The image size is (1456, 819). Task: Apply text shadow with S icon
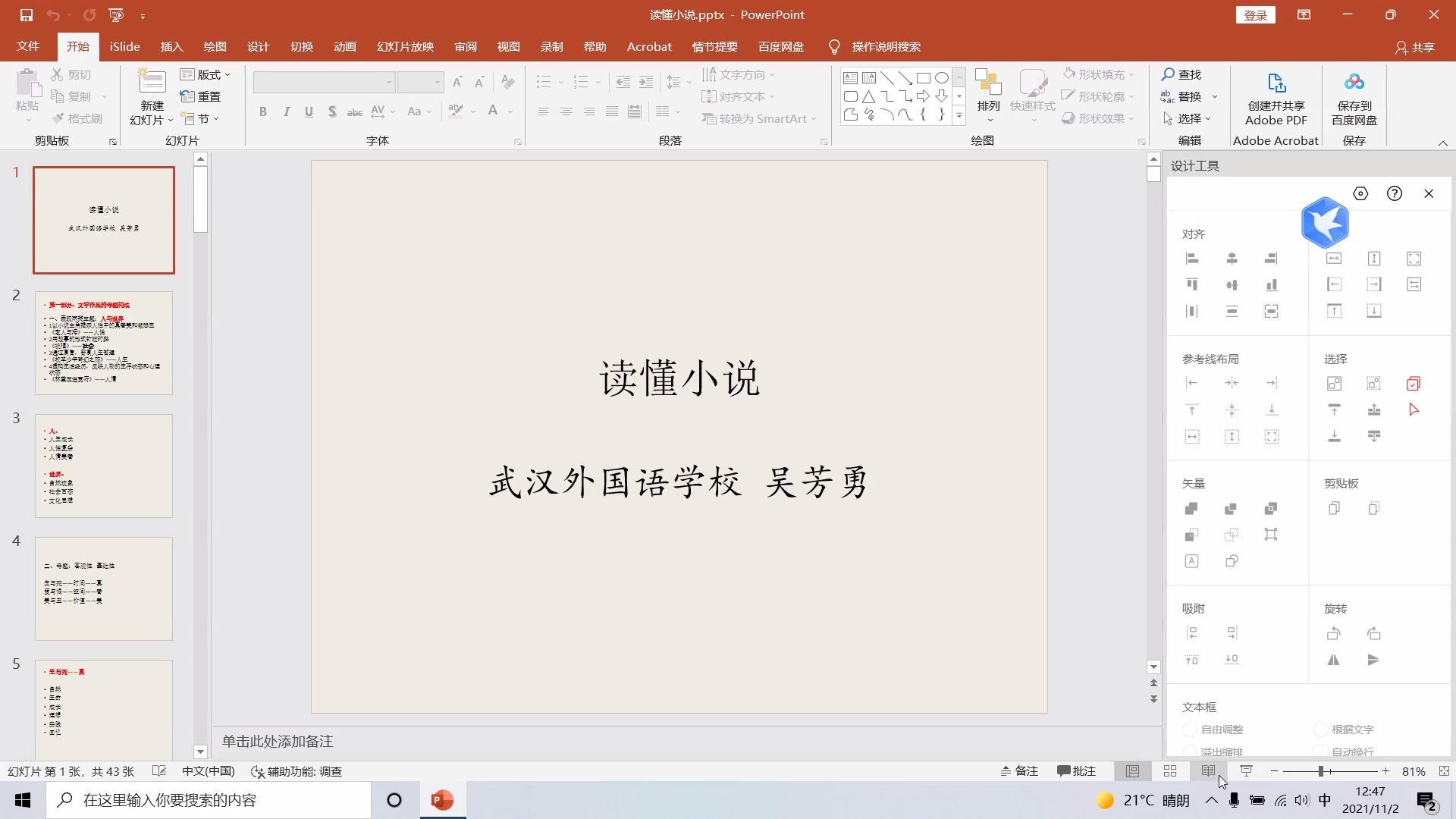point(332,111)
